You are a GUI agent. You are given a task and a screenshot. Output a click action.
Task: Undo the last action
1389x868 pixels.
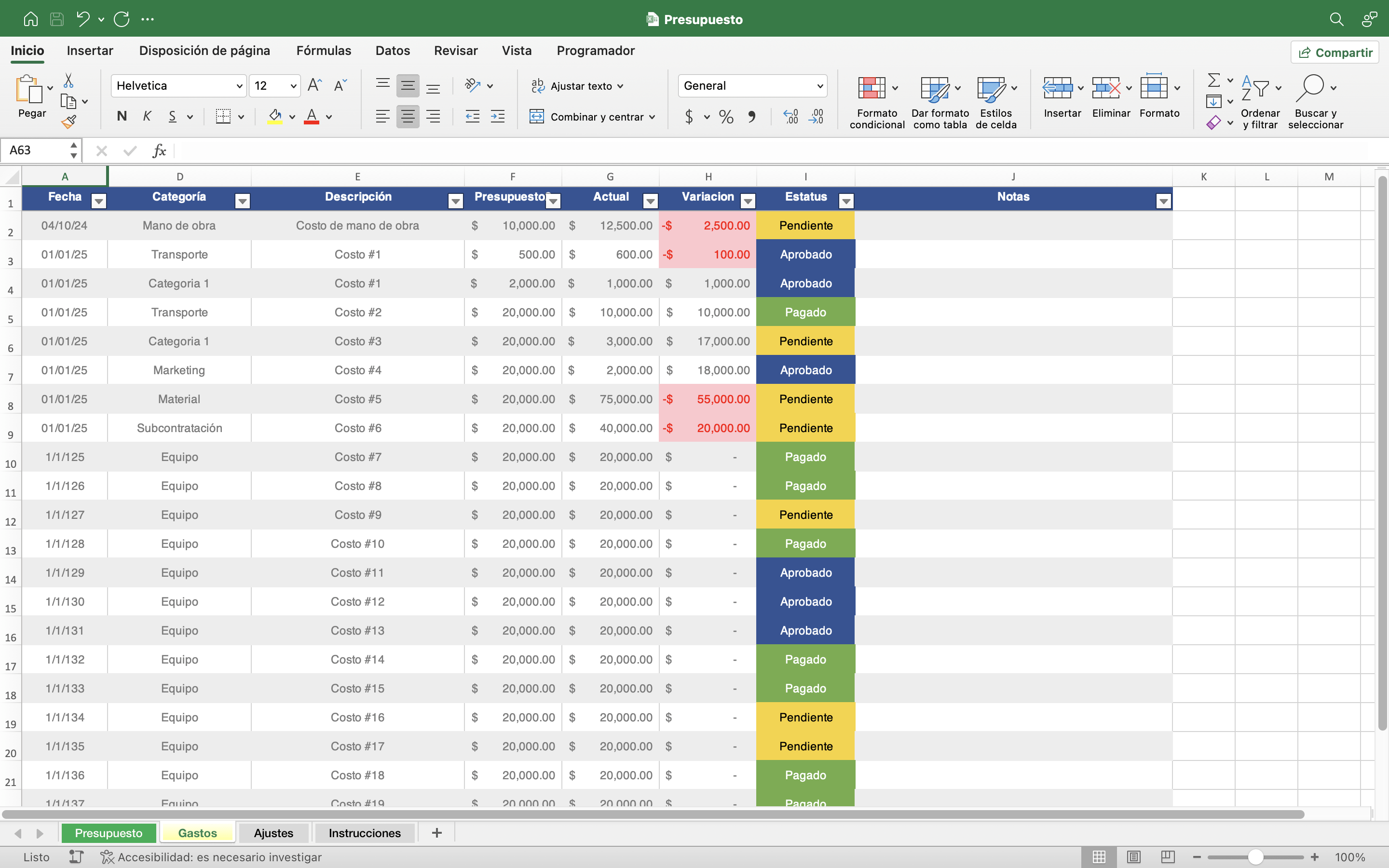tap(83, 19)
